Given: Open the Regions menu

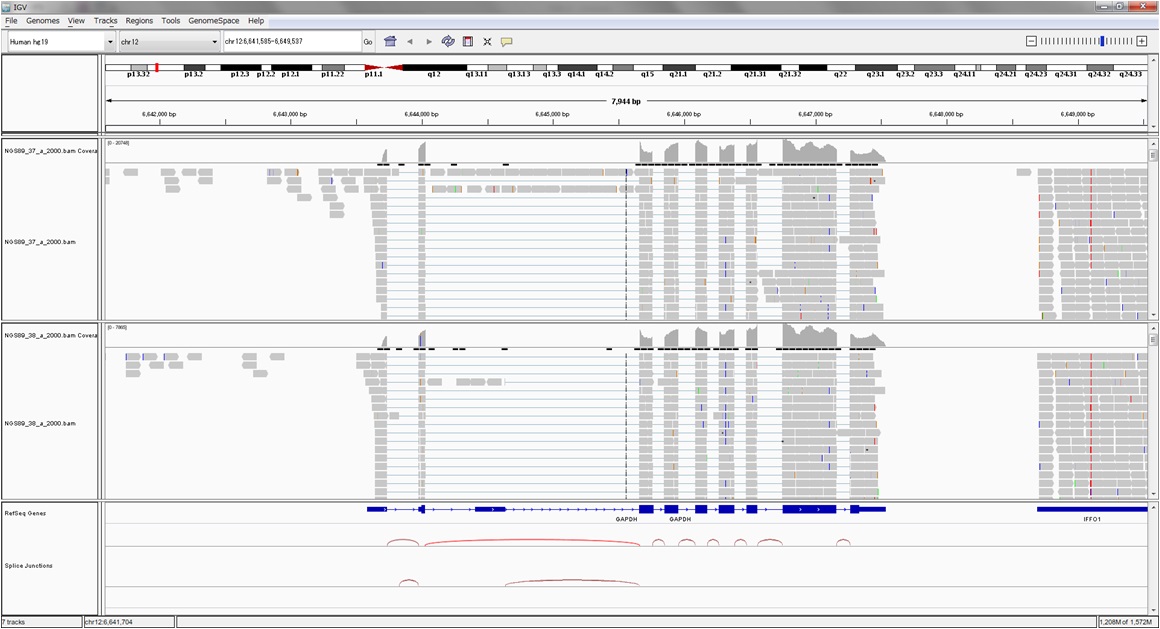Looking at the screenshot, I should [x=139, y=20].
